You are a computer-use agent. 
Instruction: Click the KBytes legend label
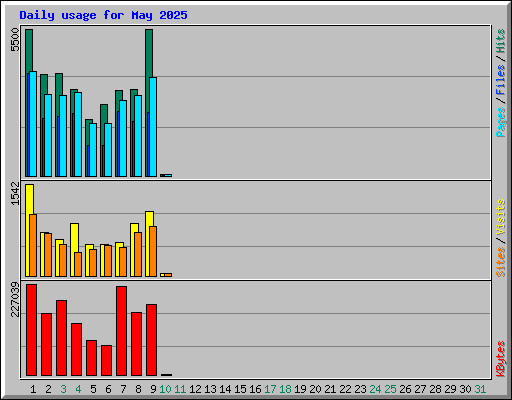(500, 359)
